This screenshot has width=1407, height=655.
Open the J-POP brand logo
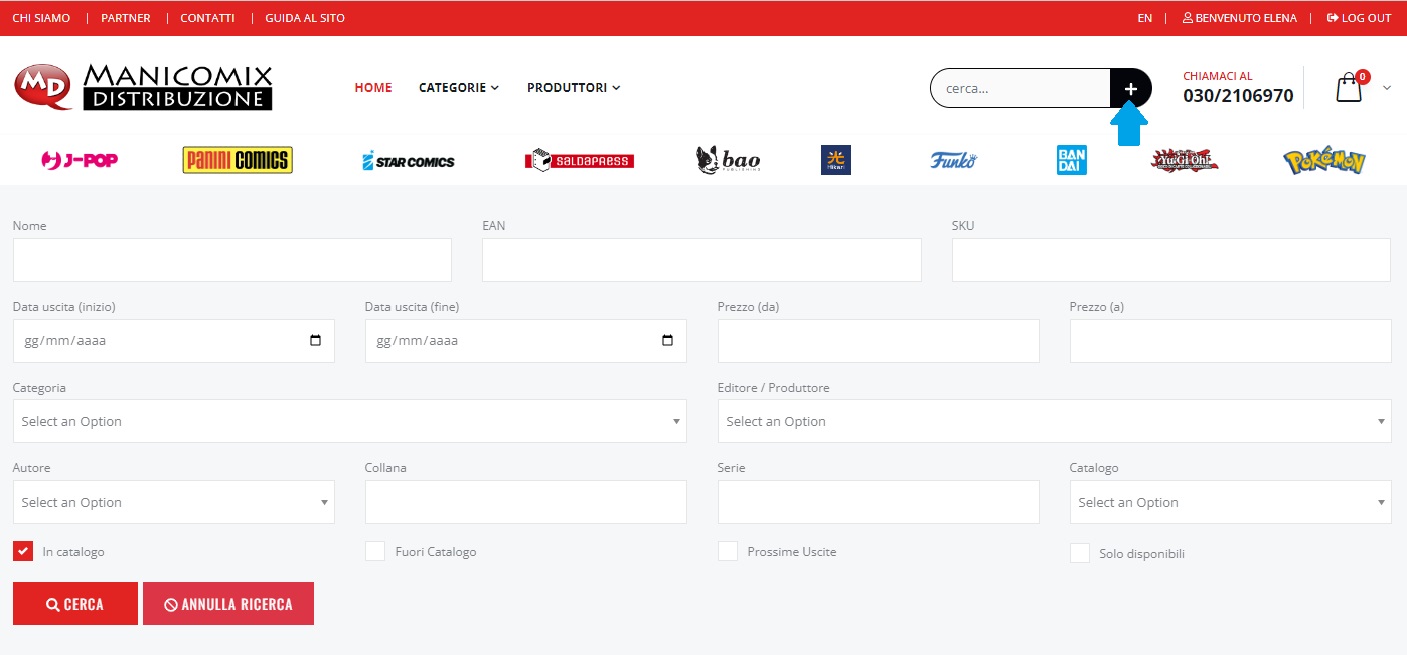point(79,160)
